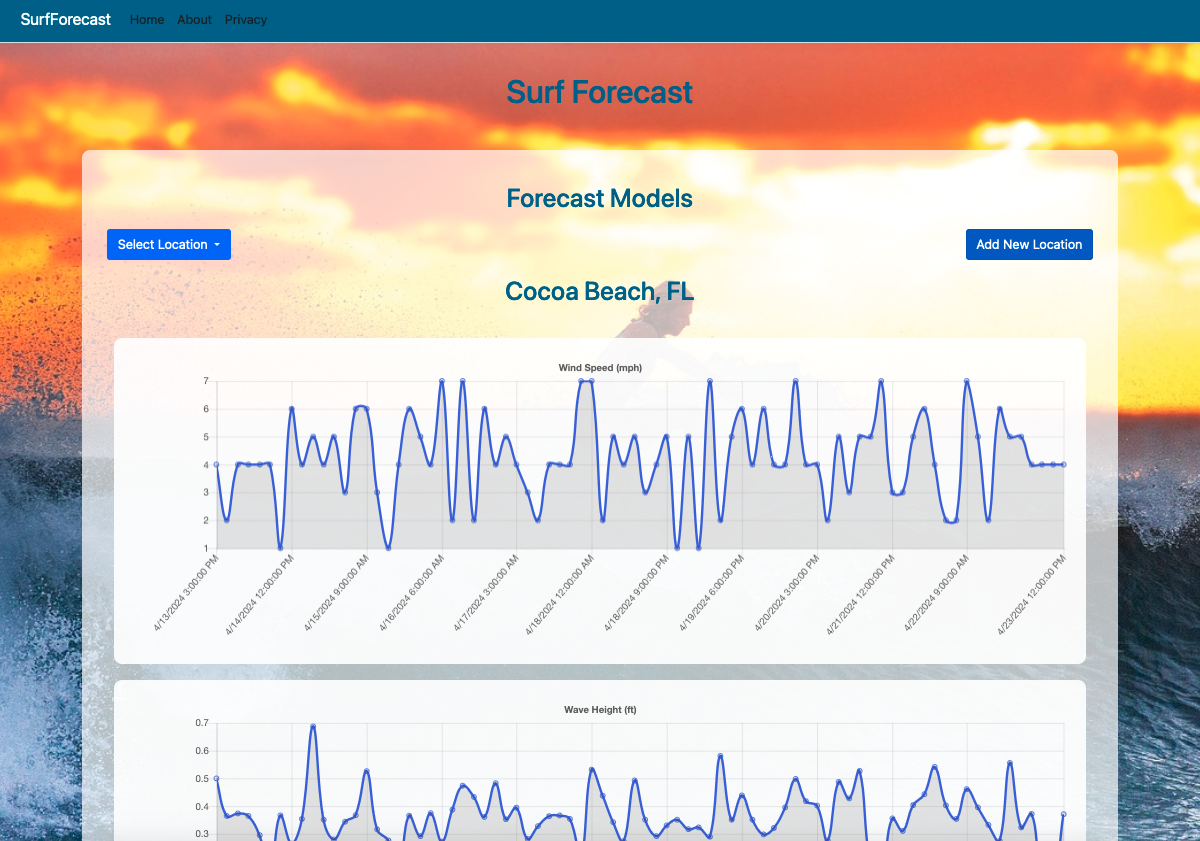Click the last wind speed data point
Screen dimensions: 1200x841
click(x=1063, y=464)
